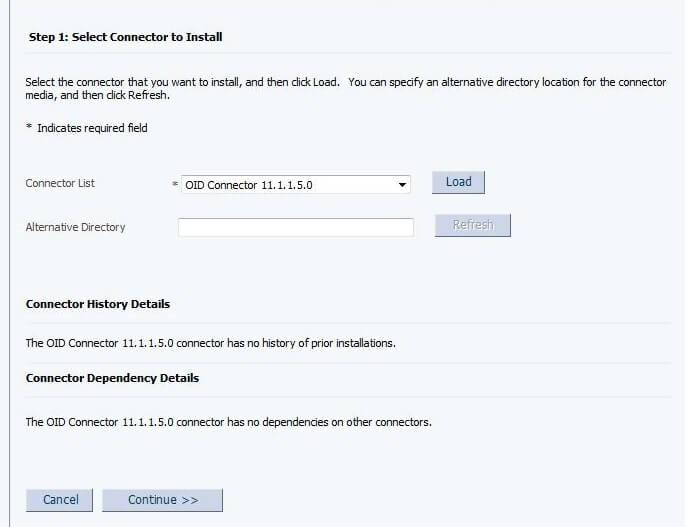This screenshot has width=686, height=527.
Task: Proceed with the Continue >> button
Action: pyautogui.click(x=162, y=500)
